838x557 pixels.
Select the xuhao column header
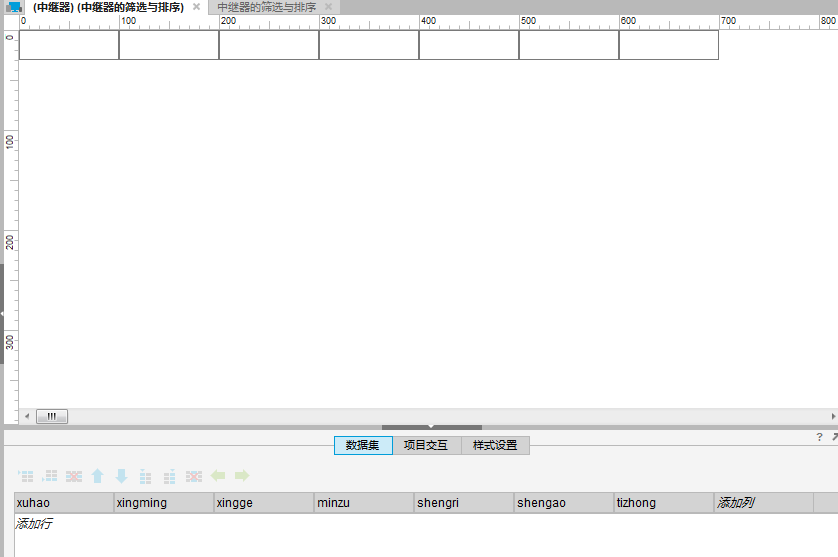[64, 502]
